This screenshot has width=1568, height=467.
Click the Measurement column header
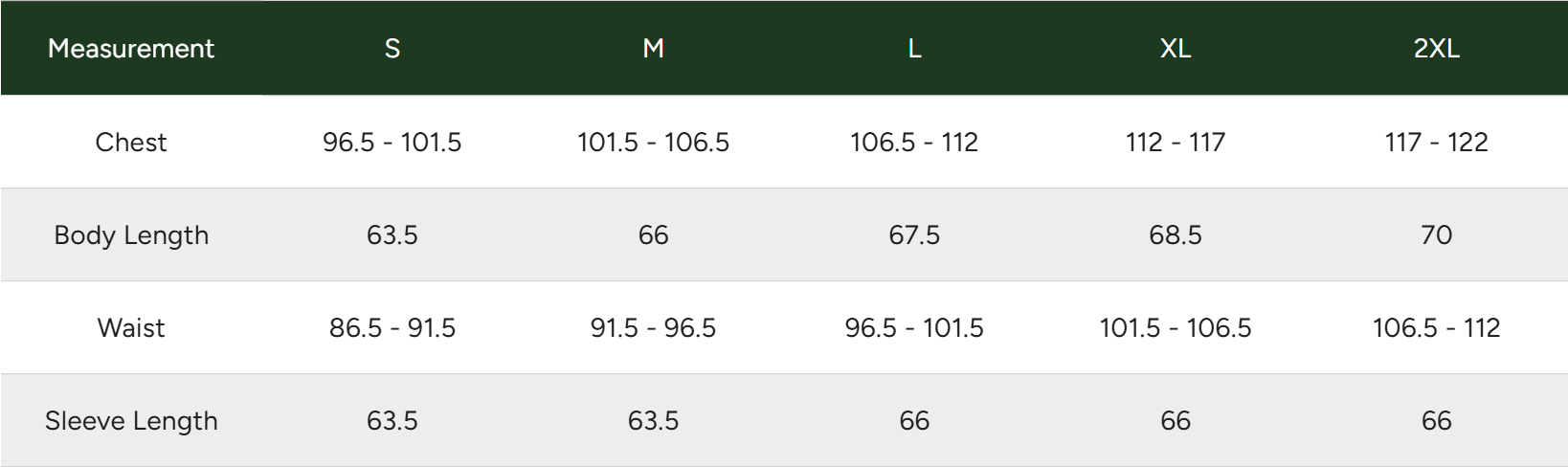tap(131, 49)
